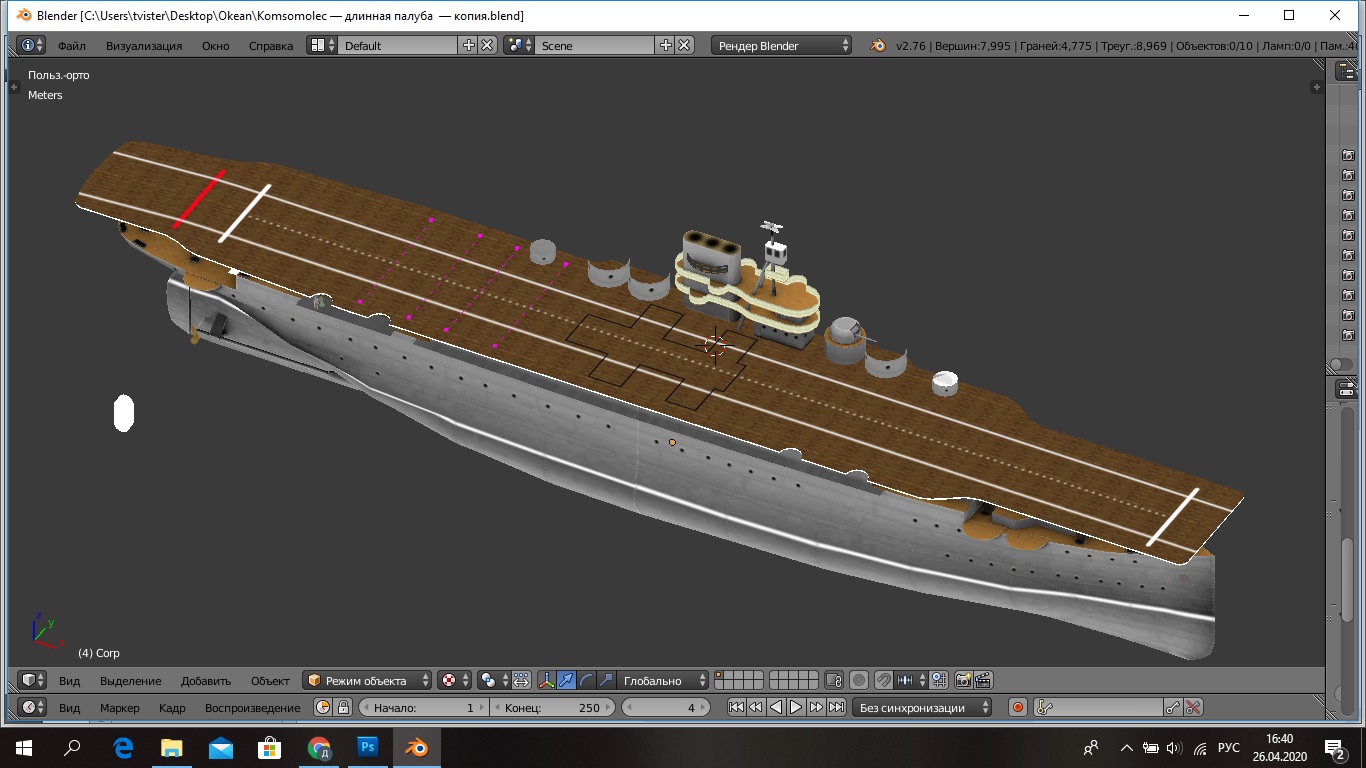Enable automatic keyframe record button

1018,707
